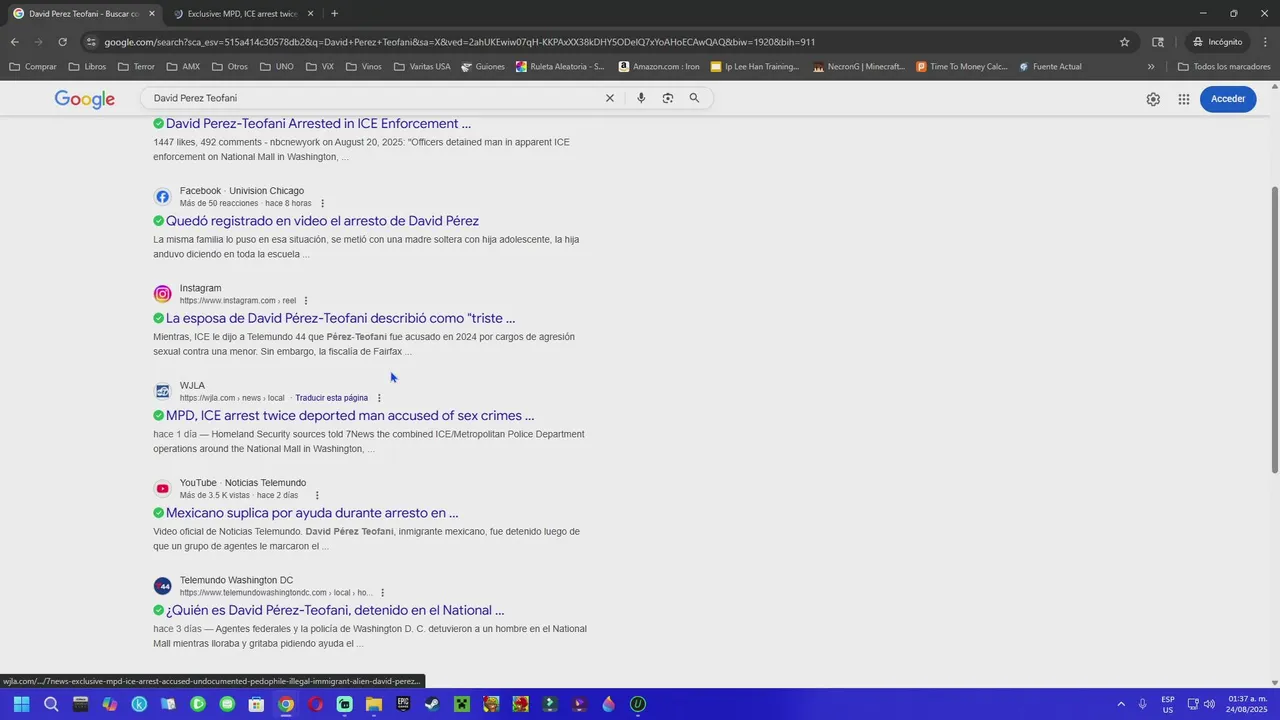The width and height of the screenshot is (1280, 720).
Task: Open Opera browser from taskbar
Action: tap(315, 704)
